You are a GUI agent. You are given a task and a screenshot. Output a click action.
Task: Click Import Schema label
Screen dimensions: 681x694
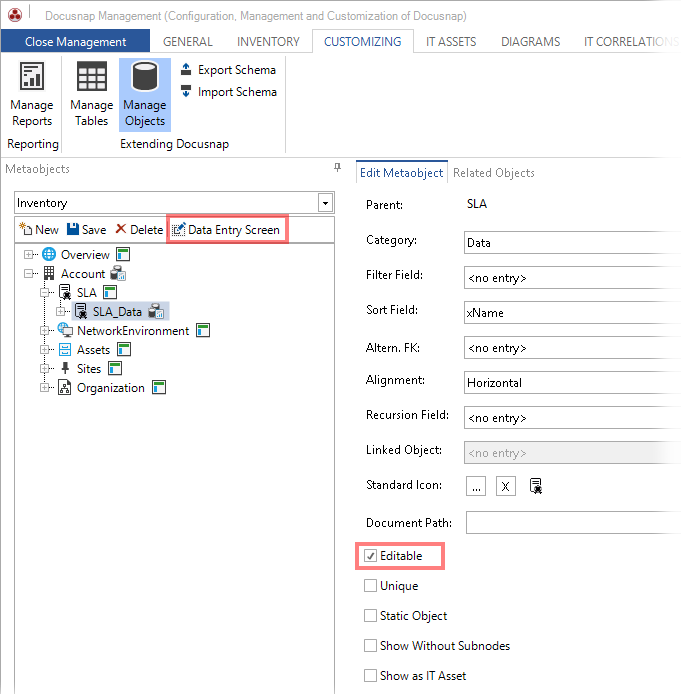(x=237, y=92)
